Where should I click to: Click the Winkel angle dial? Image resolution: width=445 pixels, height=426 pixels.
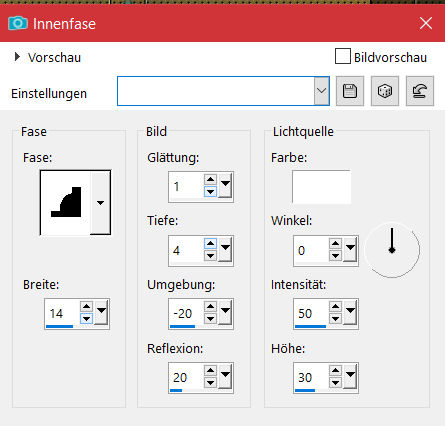(392, 249)
